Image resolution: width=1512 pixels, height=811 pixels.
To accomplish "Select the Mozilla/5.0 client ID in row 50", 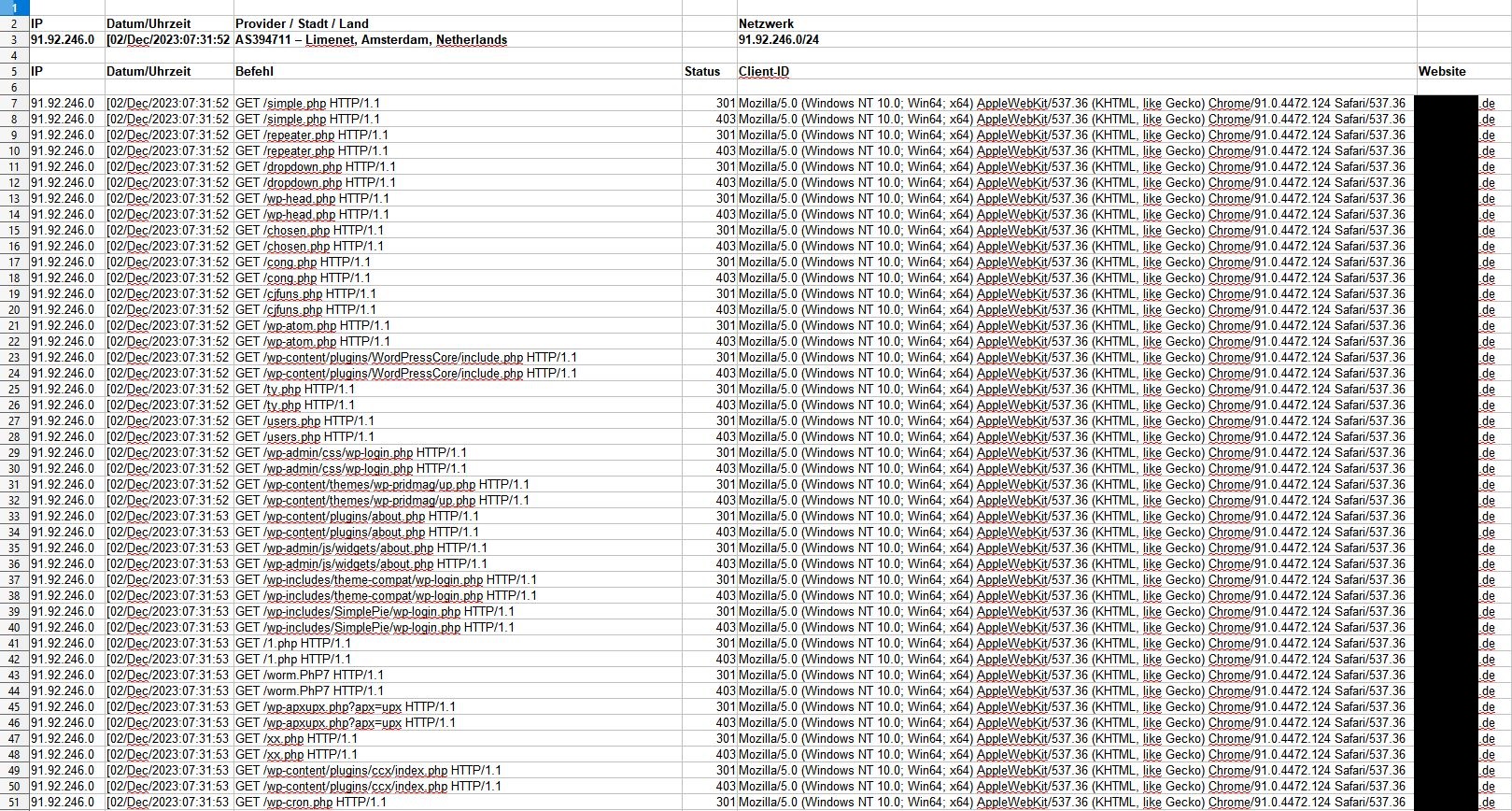I will 1077,786.
